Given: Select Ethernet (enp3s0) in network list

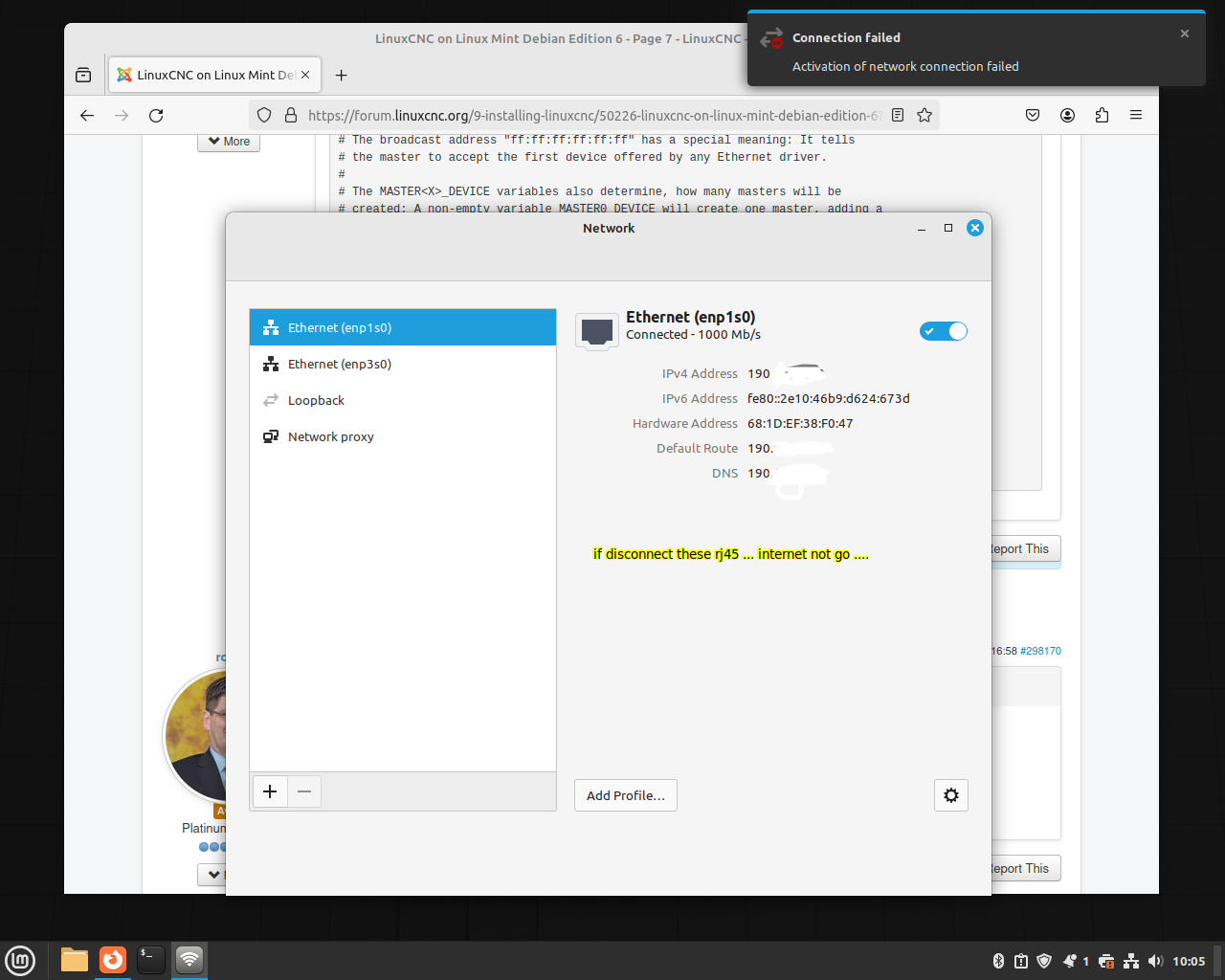Looking at the screenshot, I should 403,364.
